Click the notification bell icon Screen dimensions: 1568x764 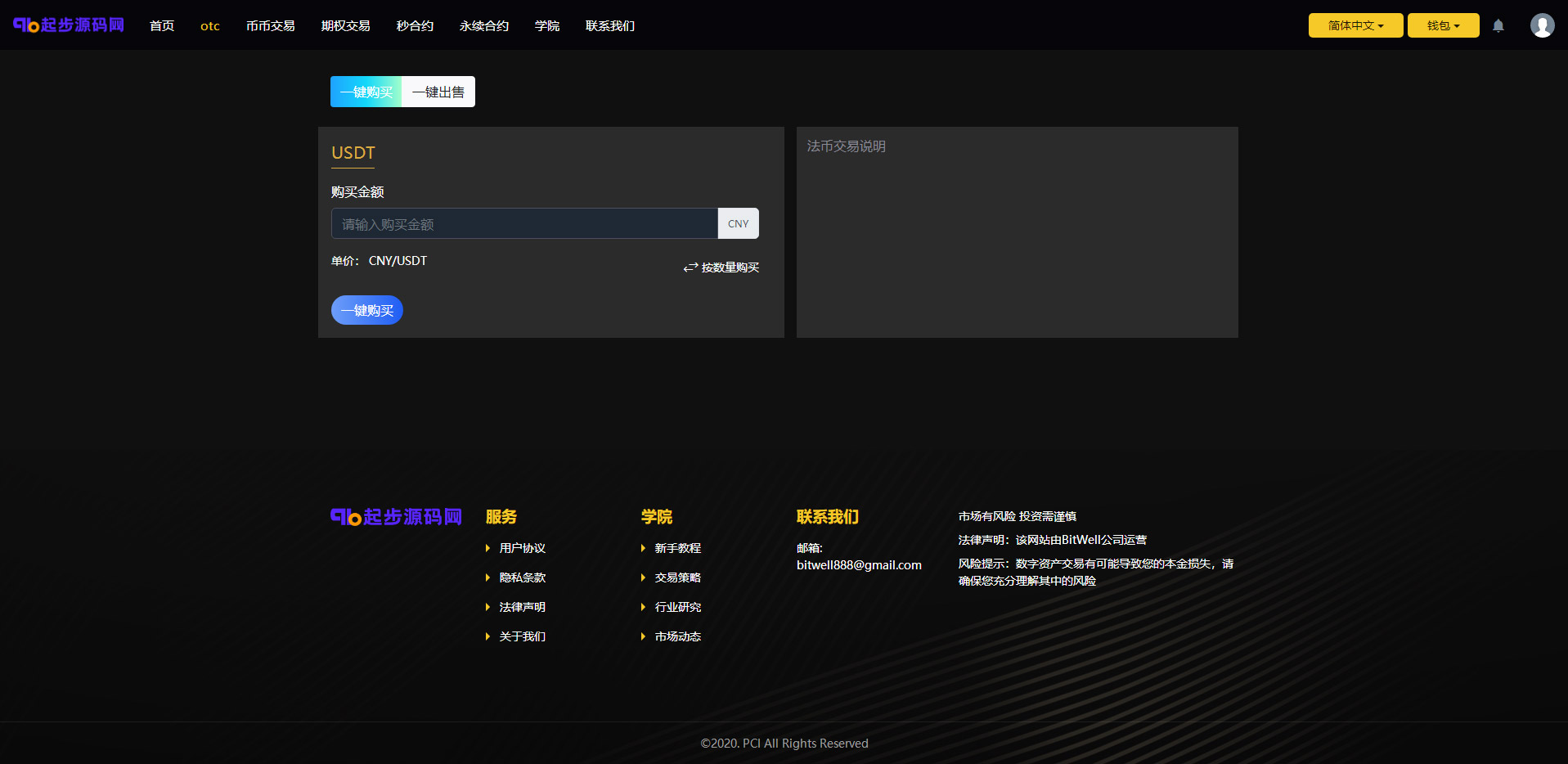pos(1498,25)
